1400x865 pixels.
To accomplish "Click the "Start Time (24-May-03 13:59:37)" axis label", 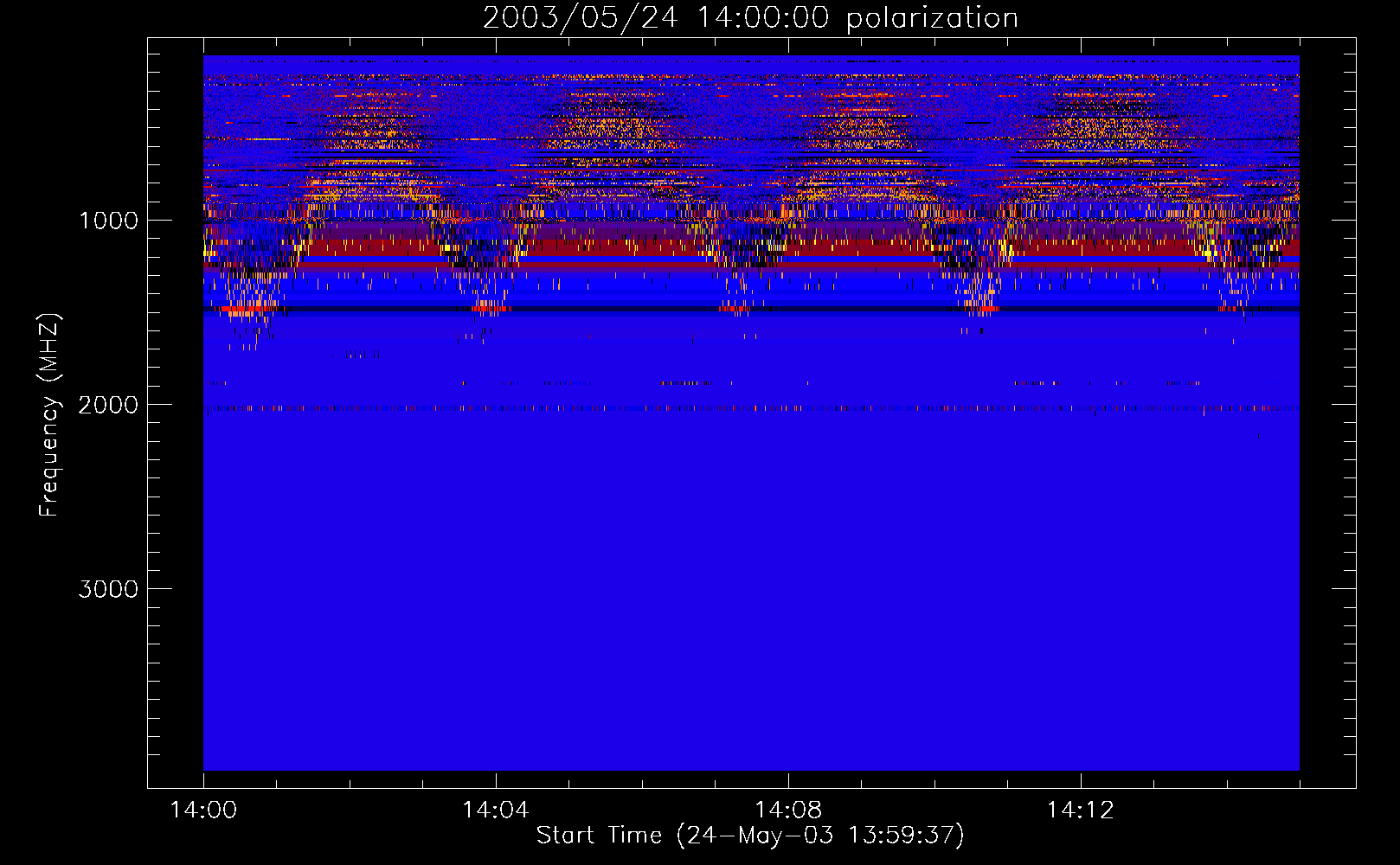I will coord(750,835).
